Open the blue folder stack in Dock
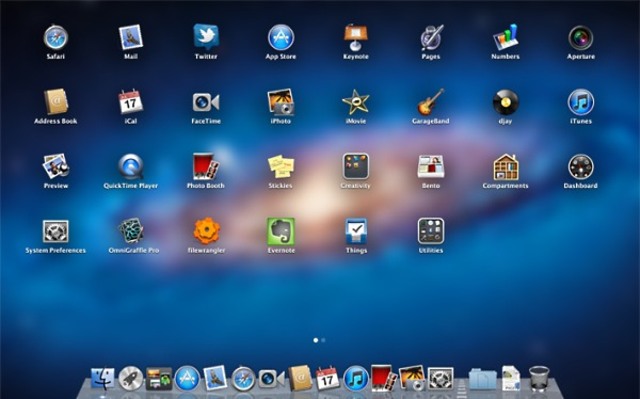Screen dimensions: 640x399 (x=483, y=379)
